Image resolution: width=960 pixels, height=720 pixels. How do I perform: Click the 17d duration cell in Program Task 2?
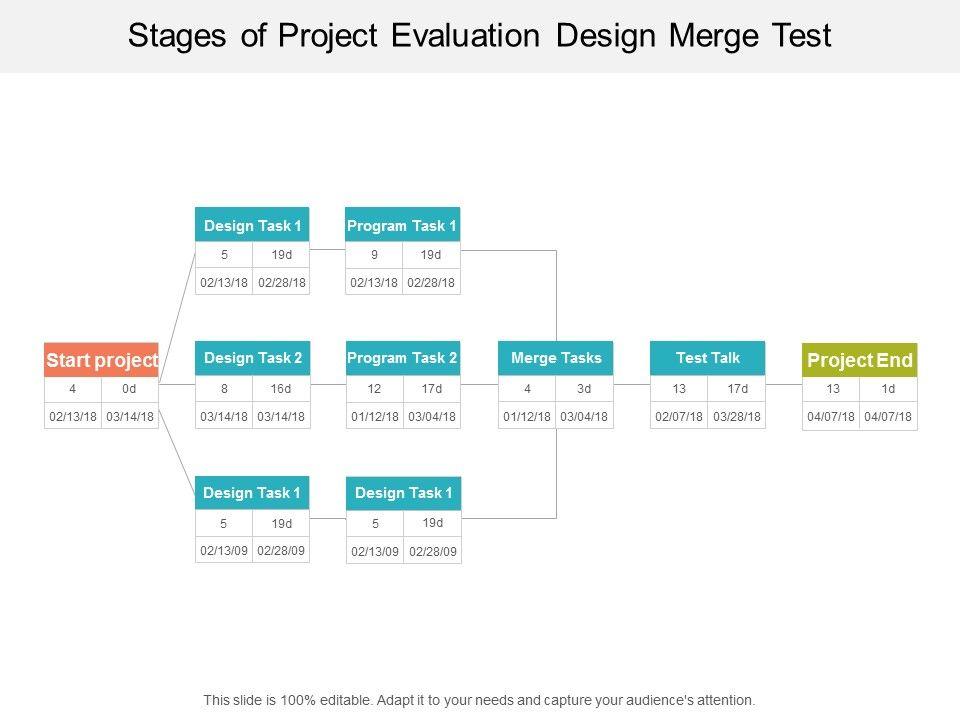point(432,390)
